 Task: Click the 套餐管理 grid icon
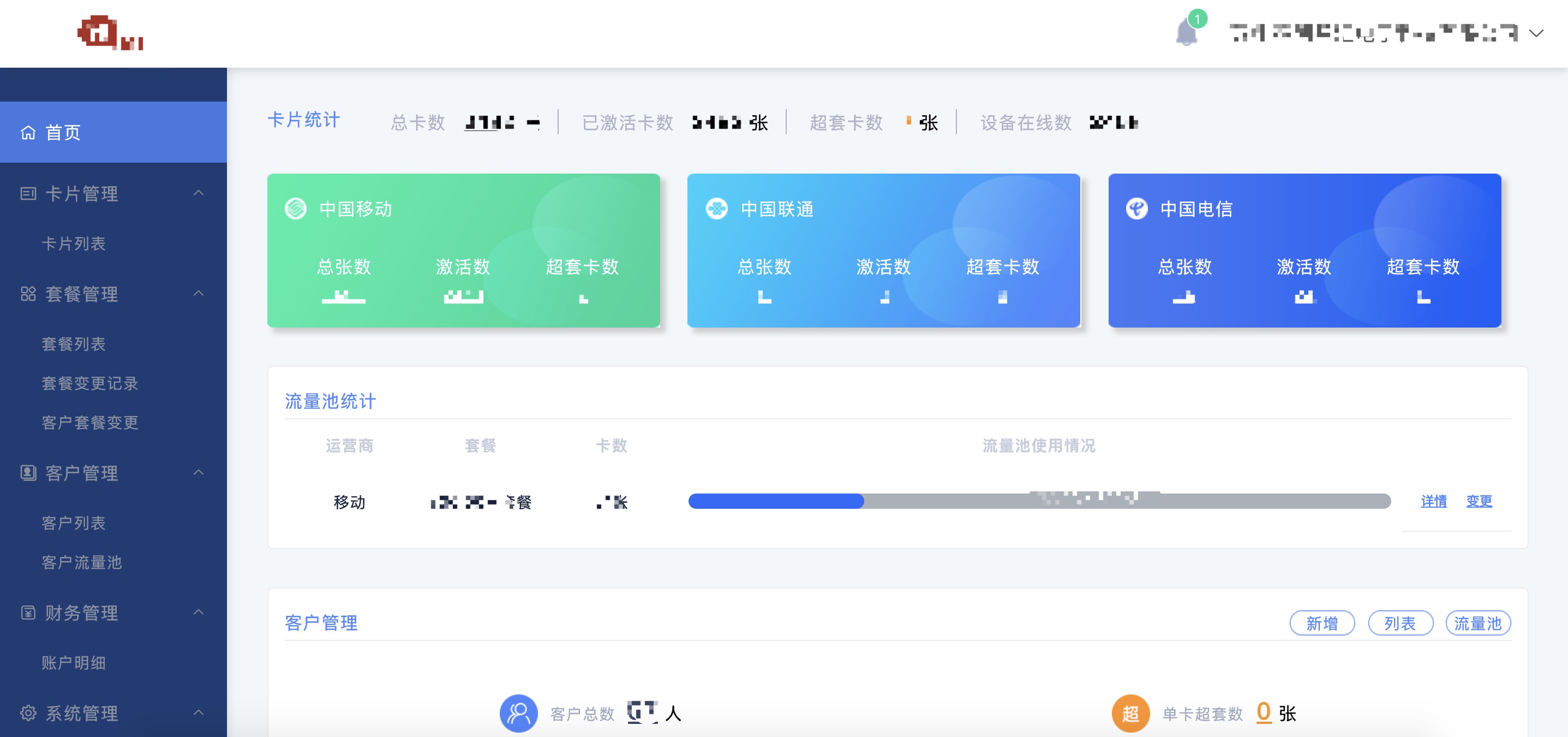tap(28, 294)
